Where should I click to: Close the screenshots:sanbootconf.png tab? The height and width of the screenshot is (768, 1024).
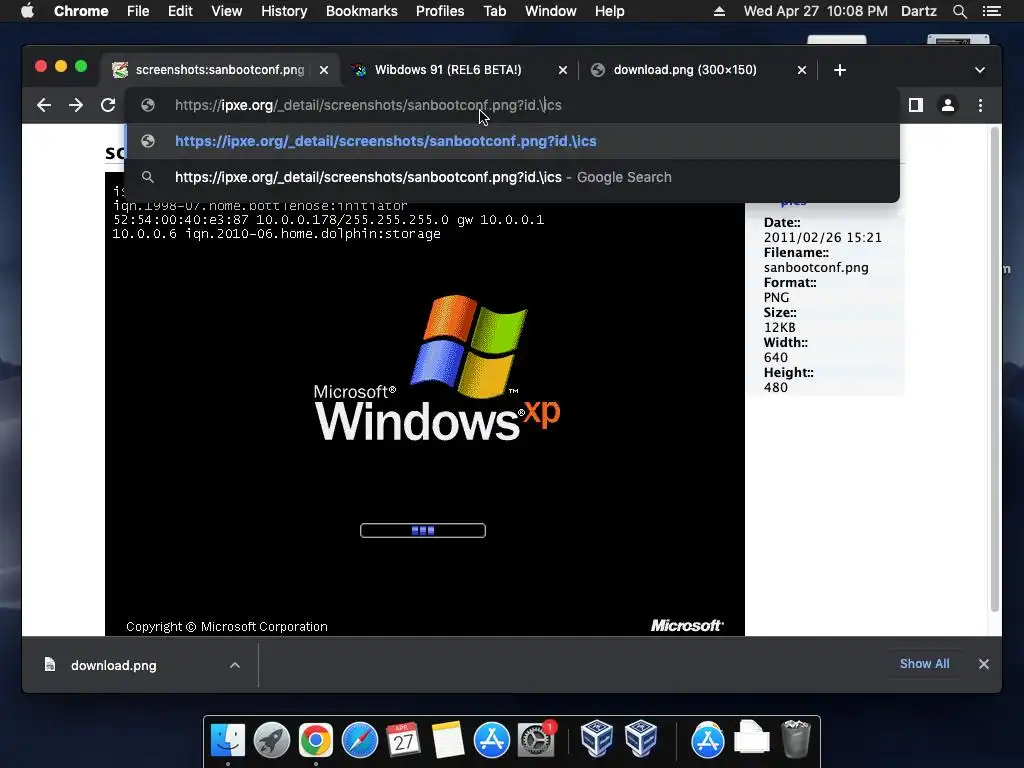coord(324,70)
